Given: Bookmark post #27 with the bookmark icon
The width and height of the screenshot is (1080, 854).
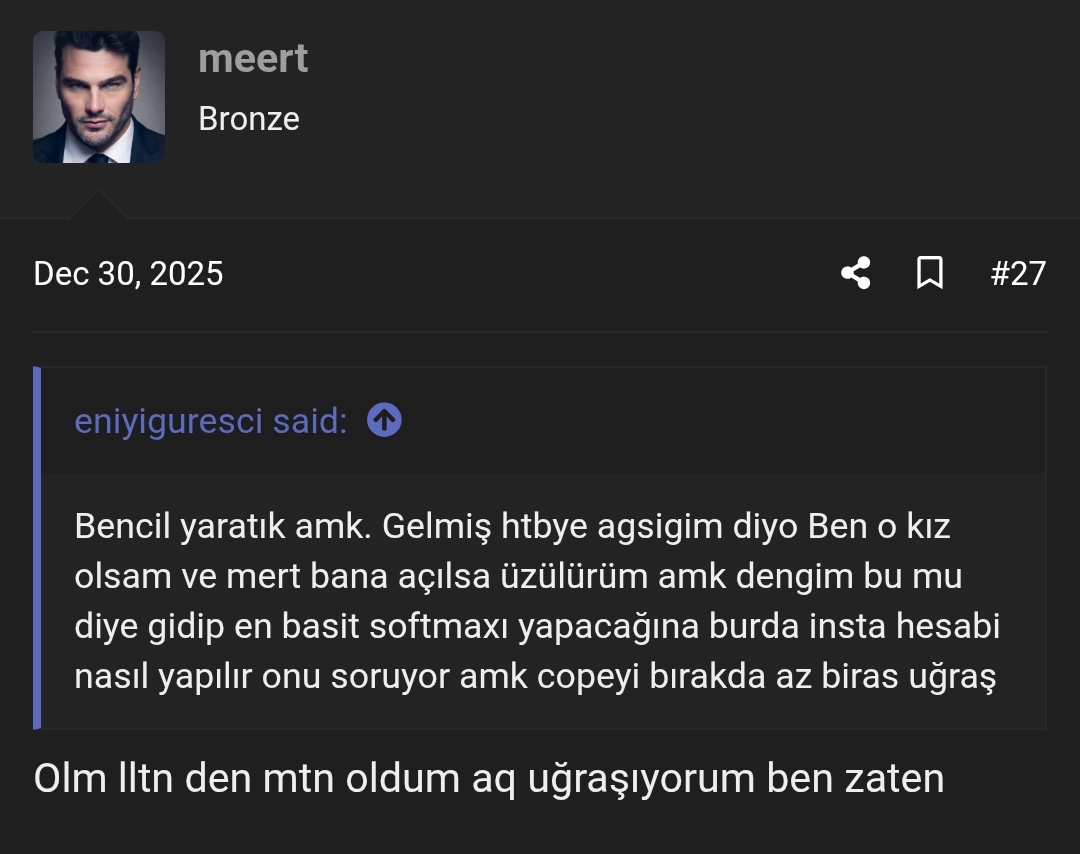Looking at the screenshot, I should tap(930, 273).
